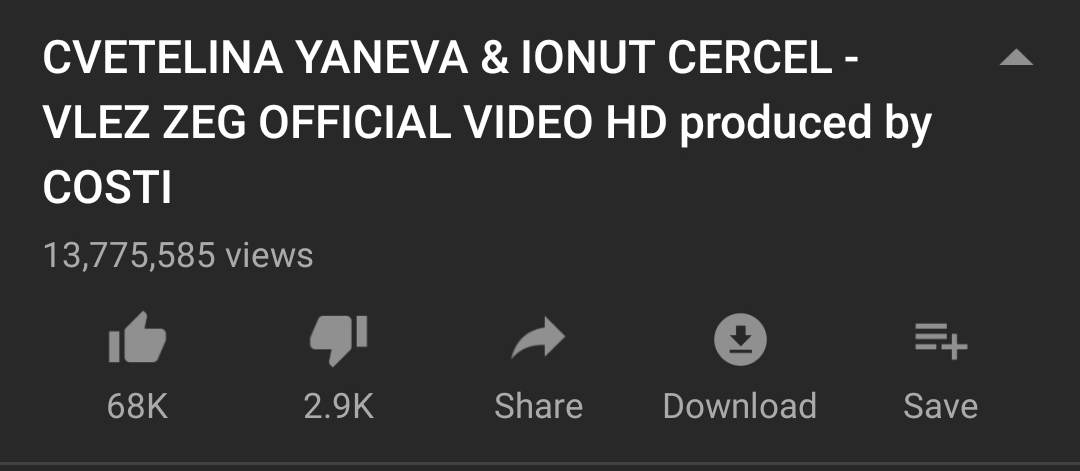1080x471 pixels.
Task: Tap the ampersand in the video title
Action: [x=495, y=58]
